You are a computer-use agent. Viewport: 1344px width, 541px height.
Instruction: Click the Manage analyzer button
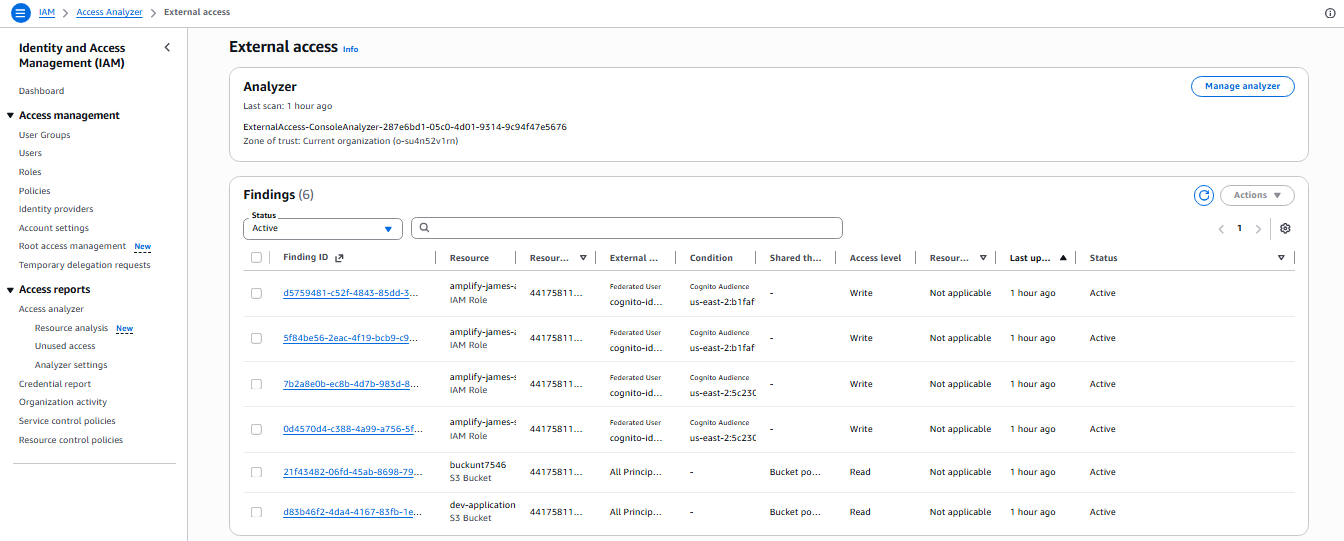coord(1242,86)
